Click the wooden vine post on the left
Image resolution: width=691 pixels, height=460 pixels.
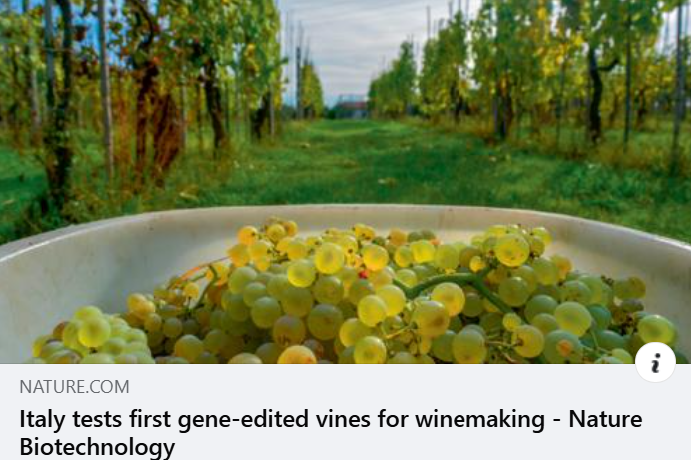pos(106,80)
